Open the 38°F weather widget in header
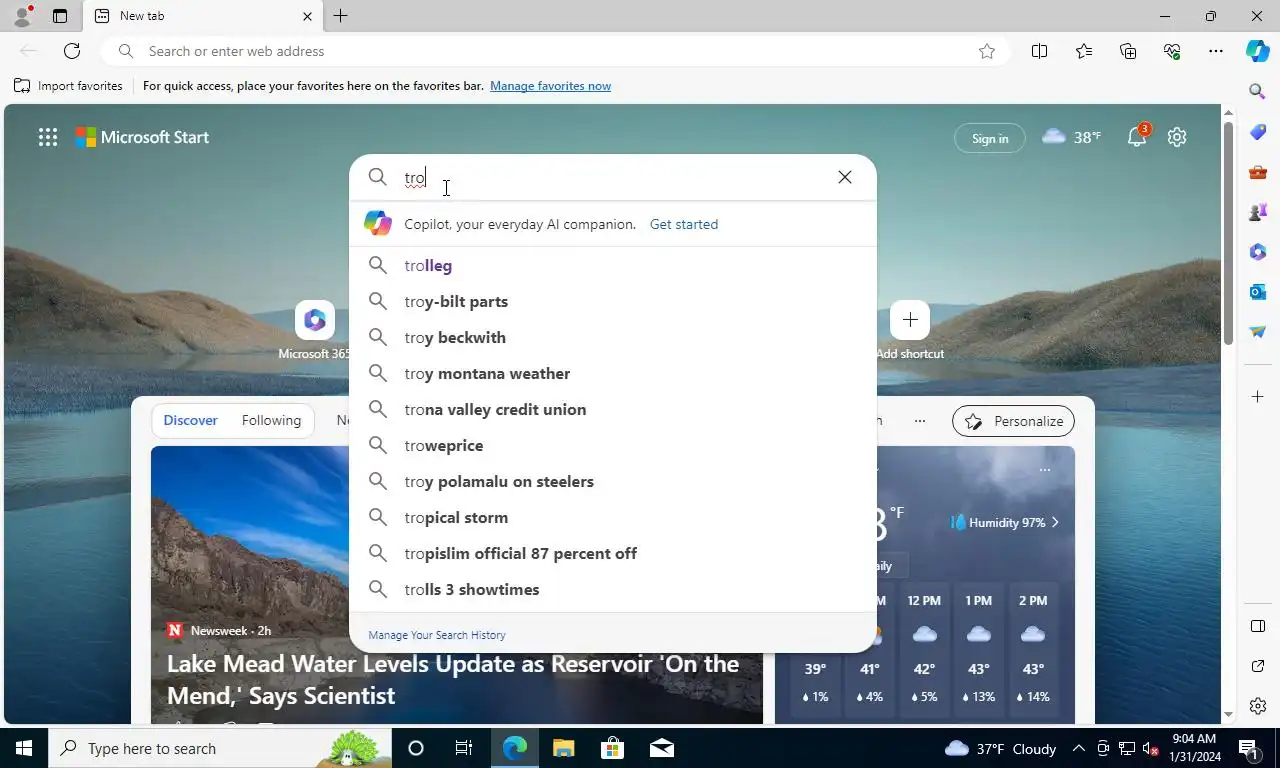Image resolution: width=1280 pixels, height=768 pixels. click(x=1071, y=137)
